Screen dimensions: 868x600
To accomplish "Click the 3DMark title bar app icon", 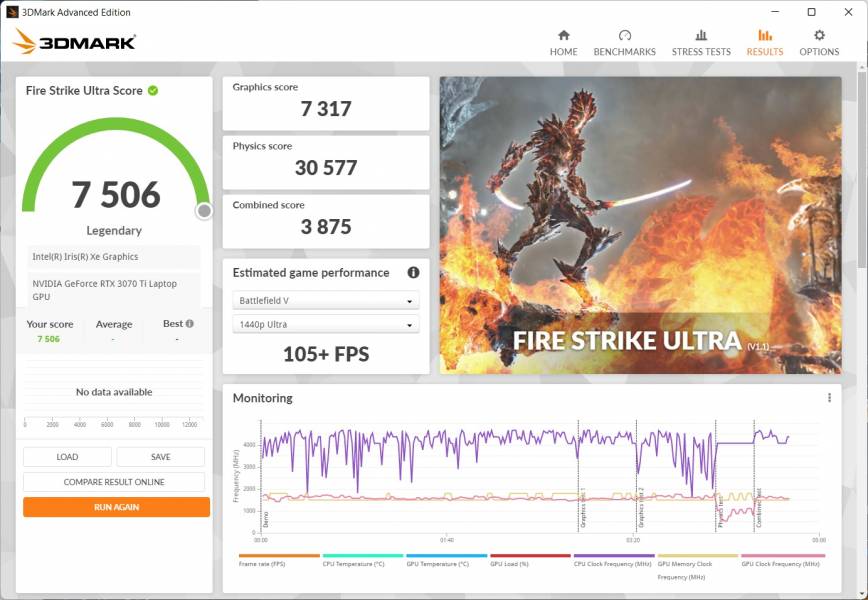I will pyautogui.click(x=12, y=12).
